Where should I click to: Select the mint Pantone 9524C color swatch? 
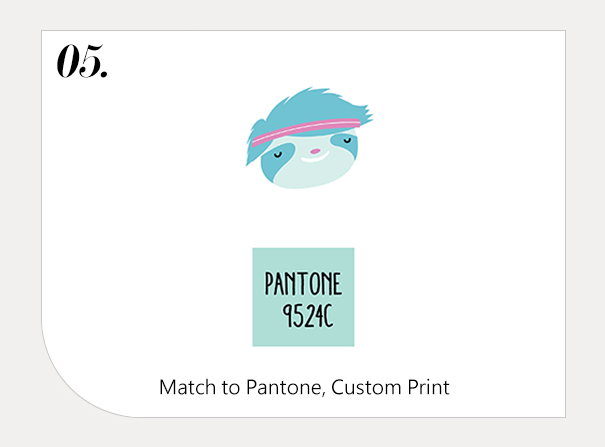coord(303,297)
